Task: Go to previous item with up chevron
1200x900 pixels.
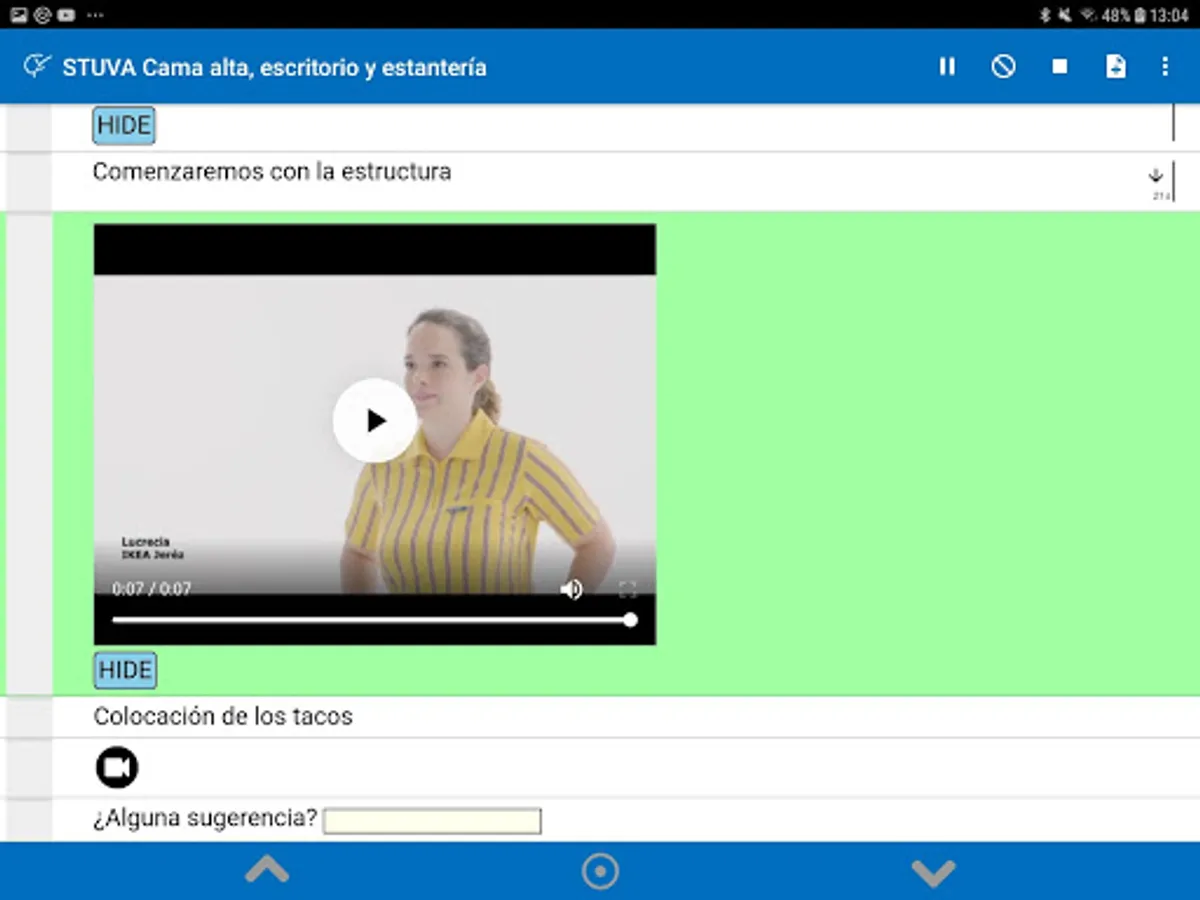Action: pos(267,871)
